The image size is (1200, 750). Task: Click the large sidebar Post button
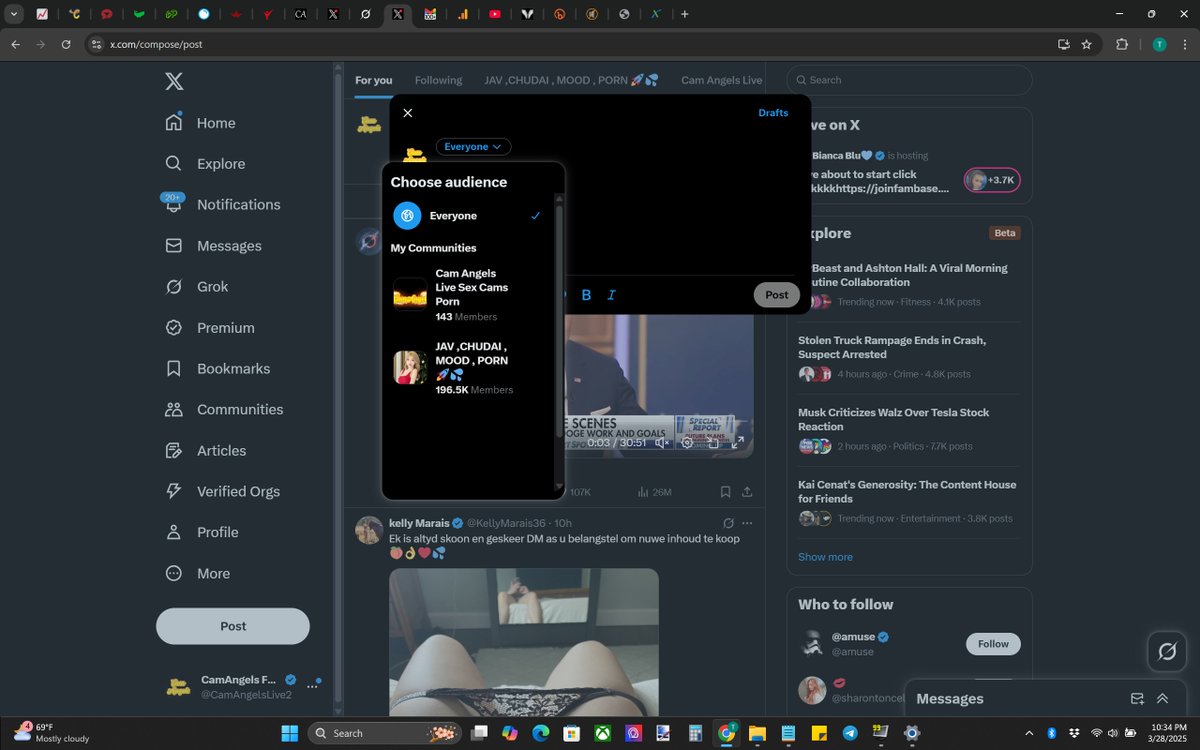233,626
